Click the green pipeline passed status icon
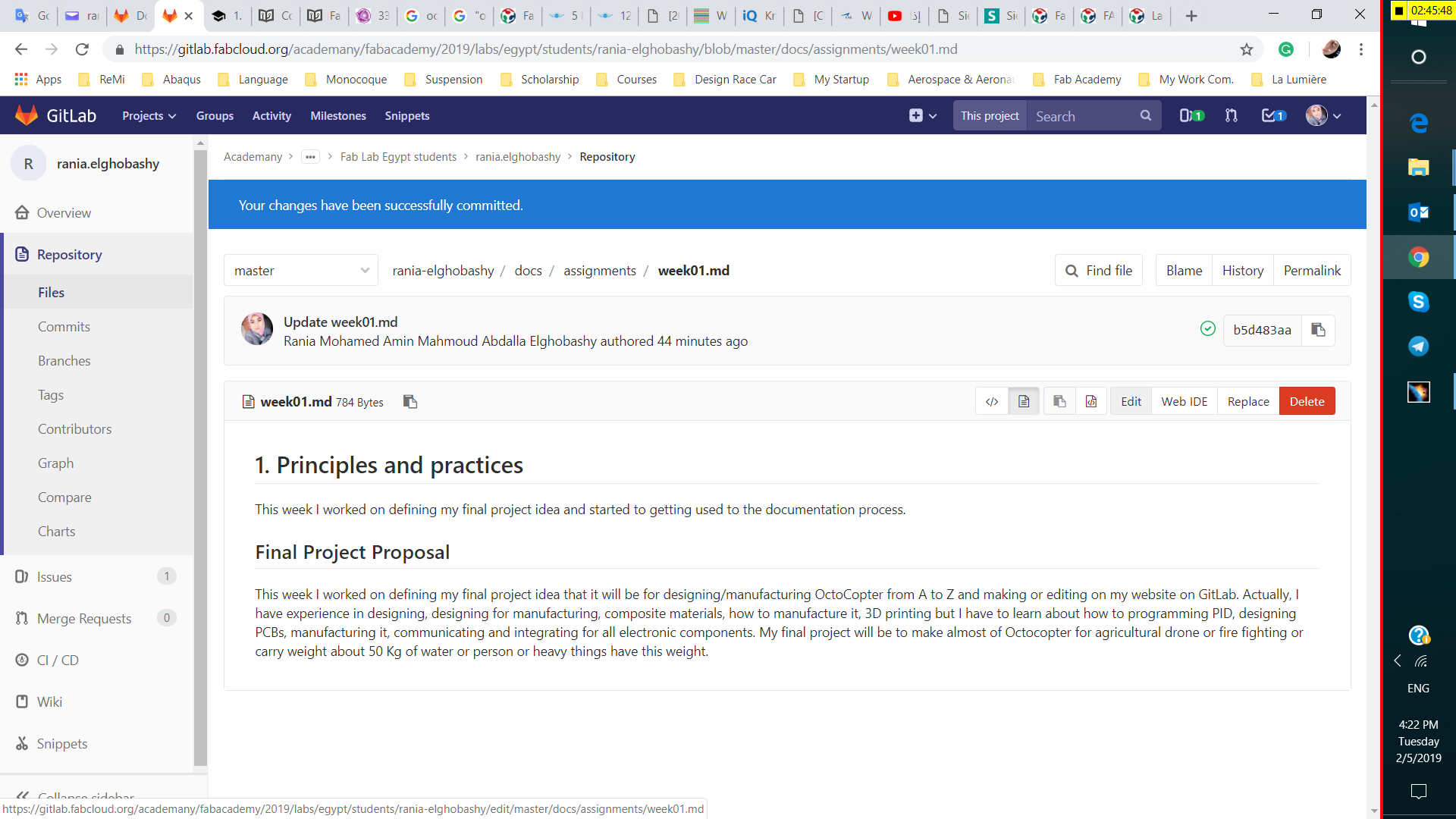 1208,328
